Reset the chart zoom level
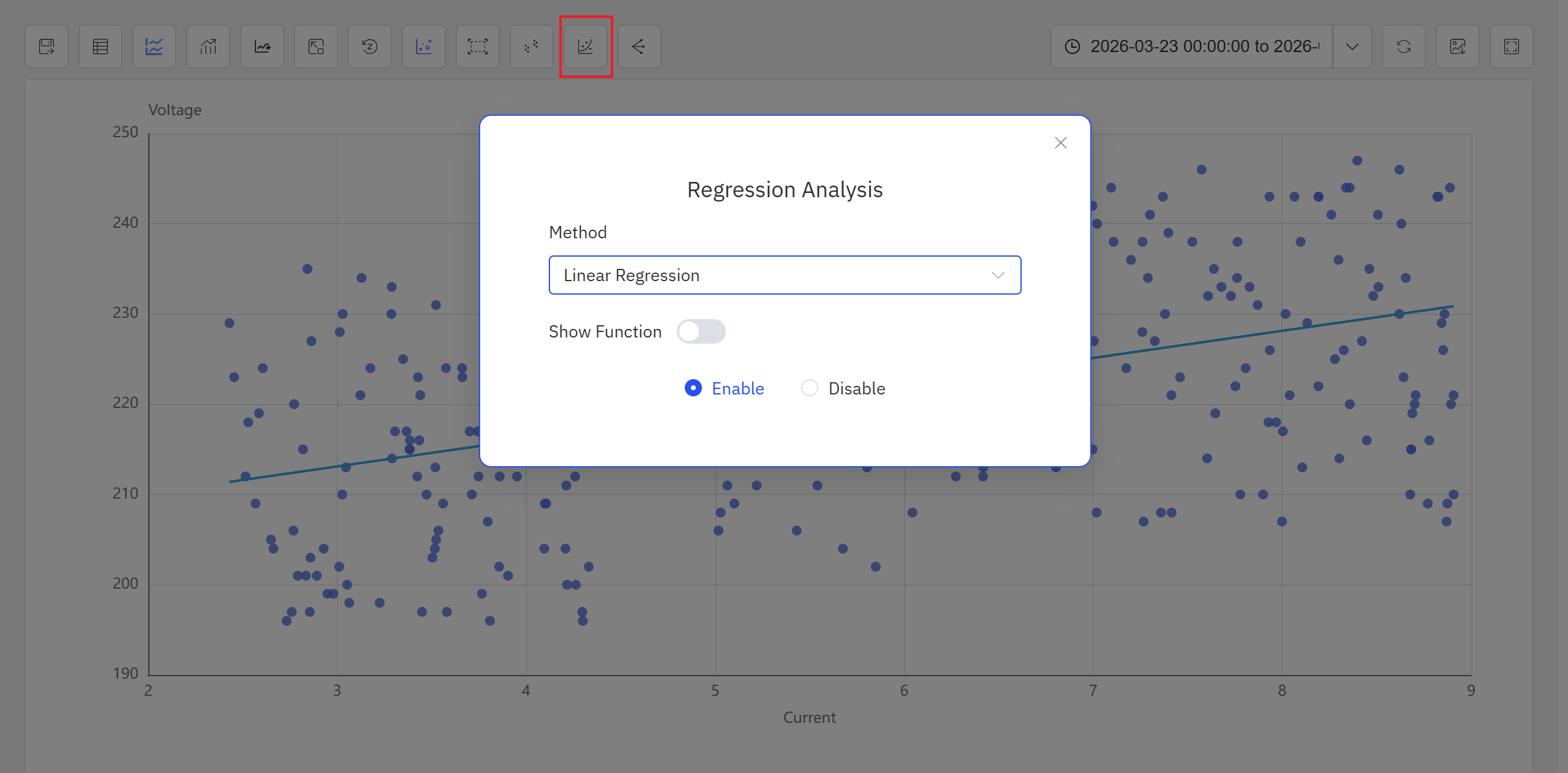Viewport: 1568px width, 773px height. [369, 47]
